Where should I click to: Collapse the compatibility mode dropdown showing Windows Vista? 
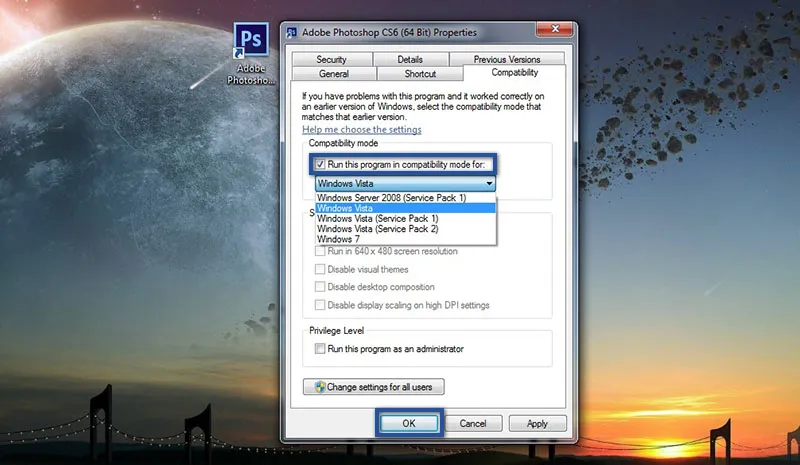tap(489, 185)
